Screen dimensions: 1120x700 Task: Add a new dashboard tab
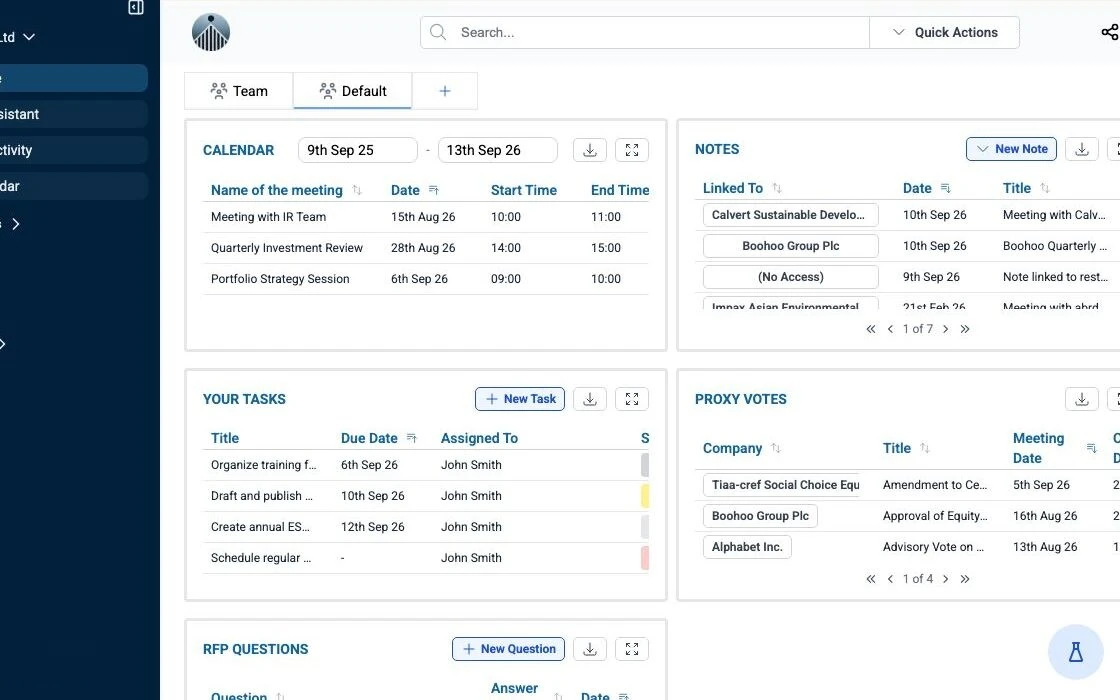point(444,91)
